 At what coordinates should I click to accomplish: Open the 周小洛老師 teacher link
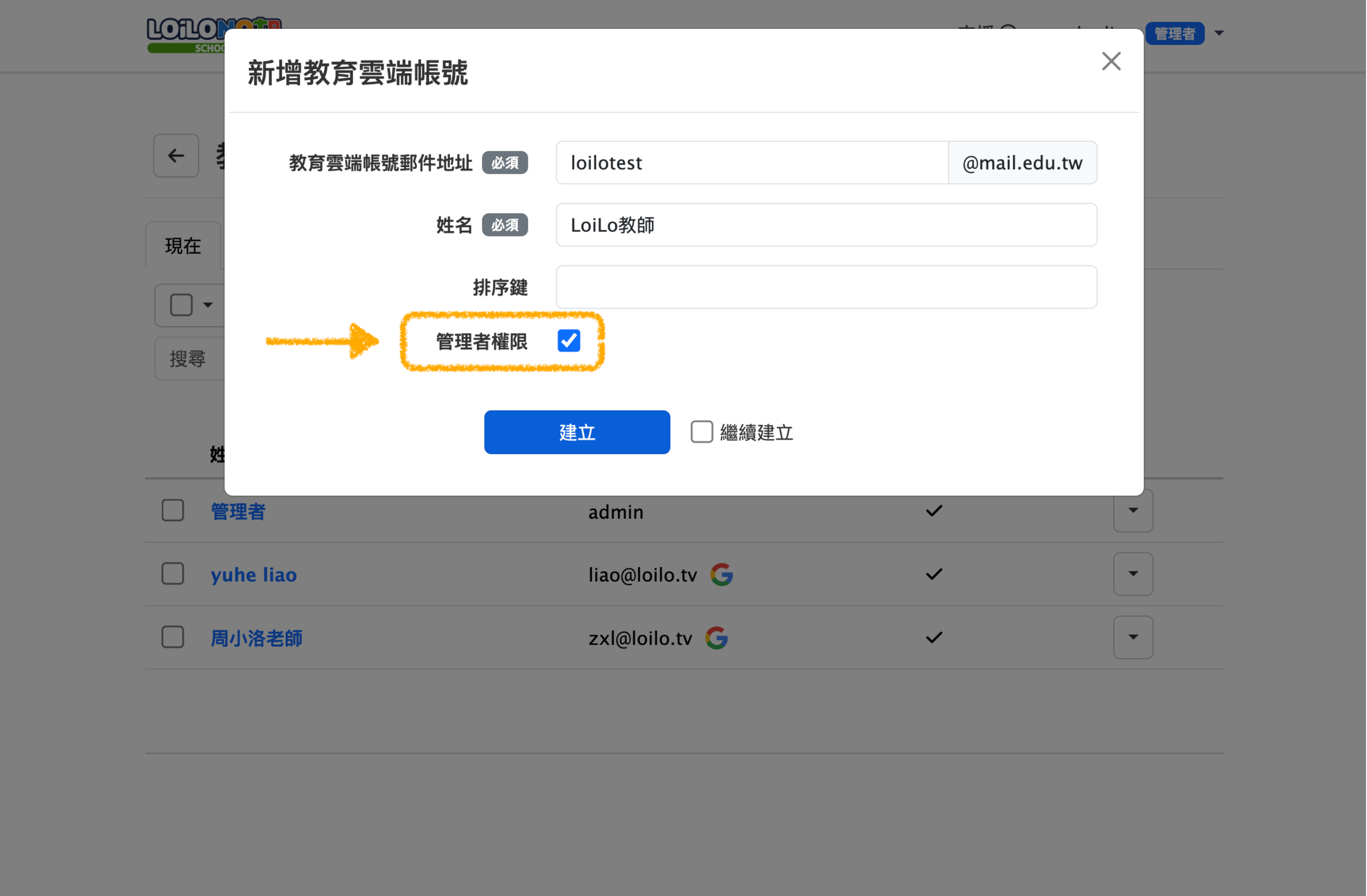(256, 638)
